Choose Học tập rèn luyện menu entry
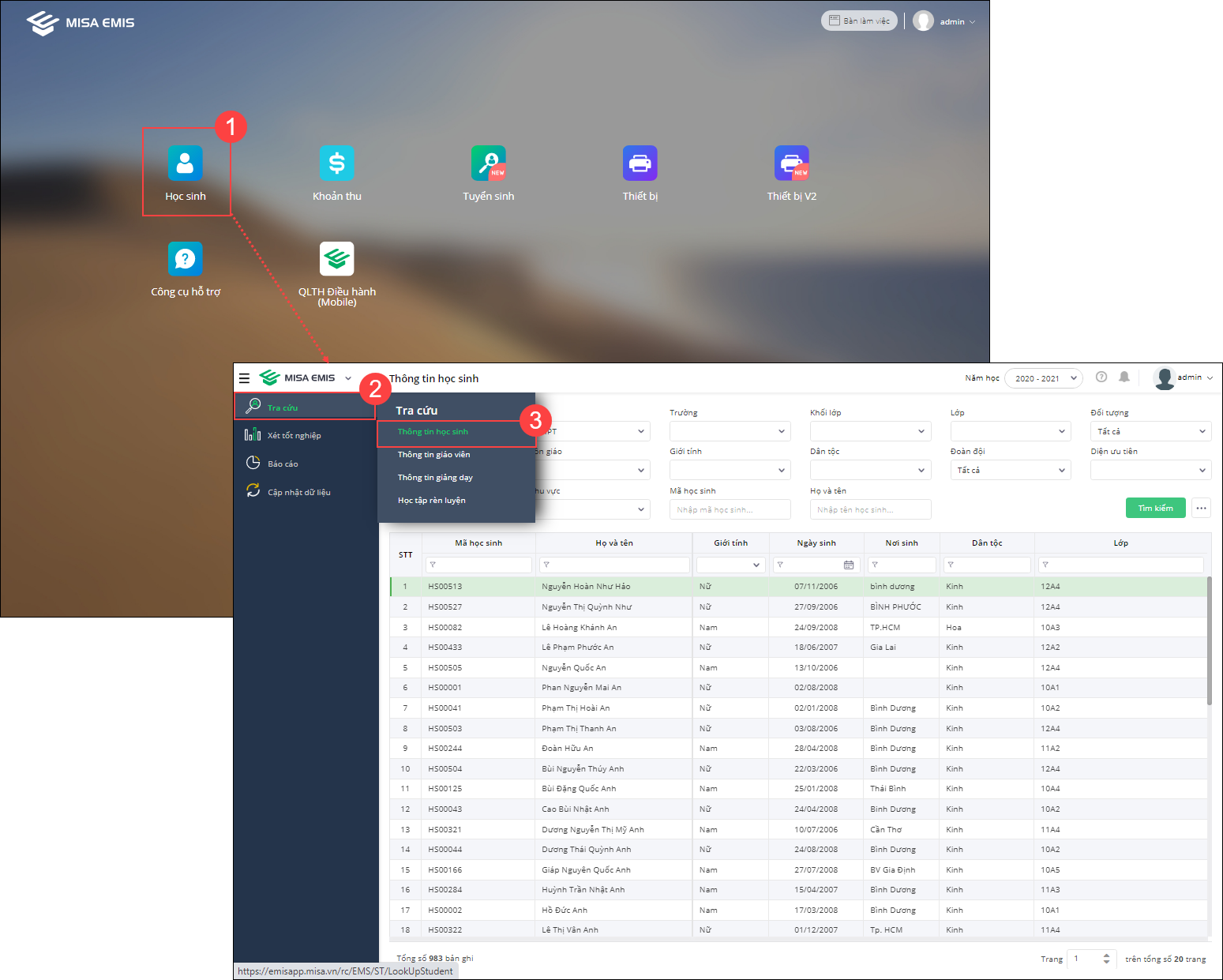The image size is (1223, 980). (x=432, y=501)
